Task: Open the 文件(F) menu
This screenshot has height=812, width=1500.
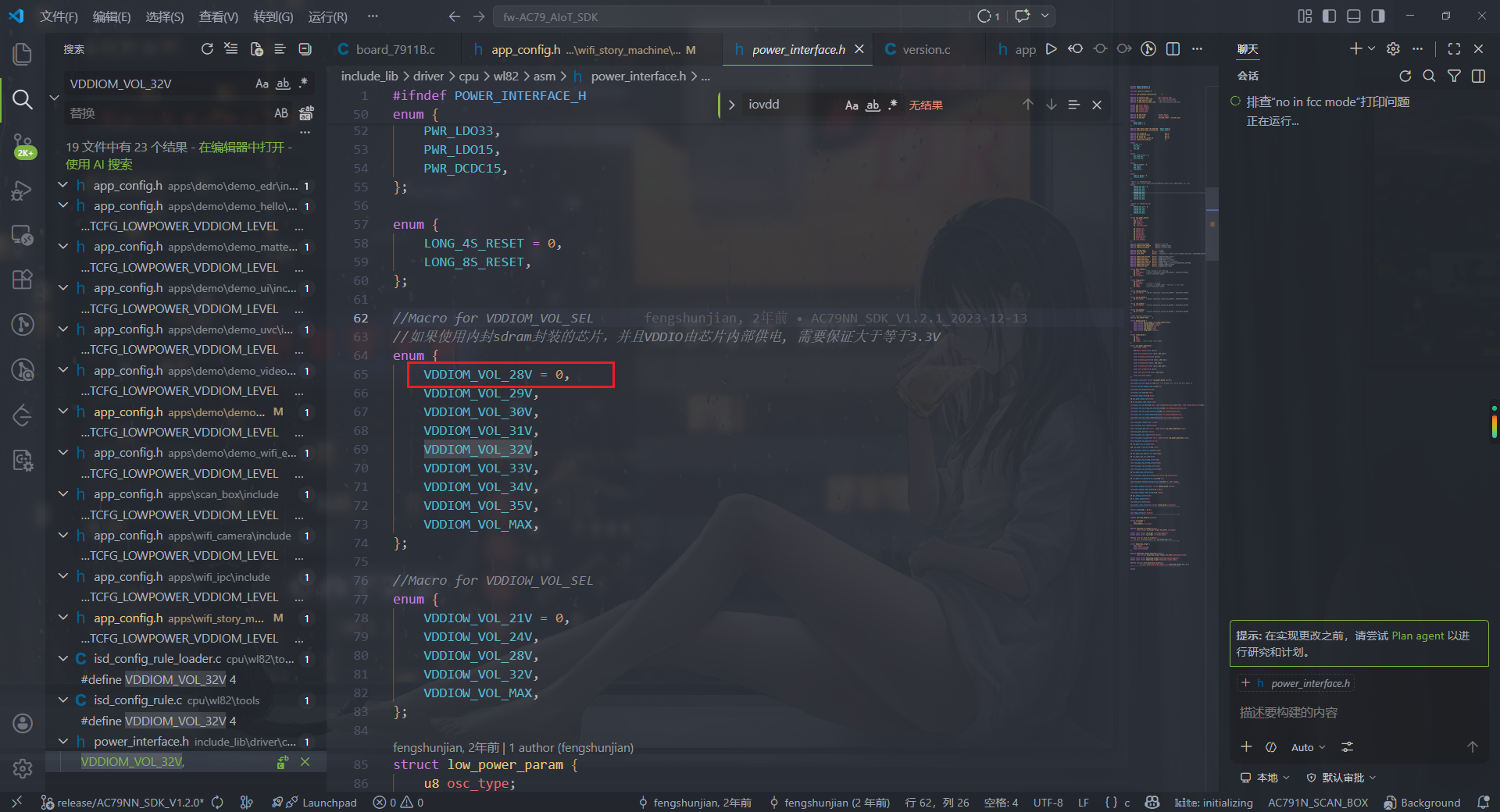Action: (x=59, y=16)
